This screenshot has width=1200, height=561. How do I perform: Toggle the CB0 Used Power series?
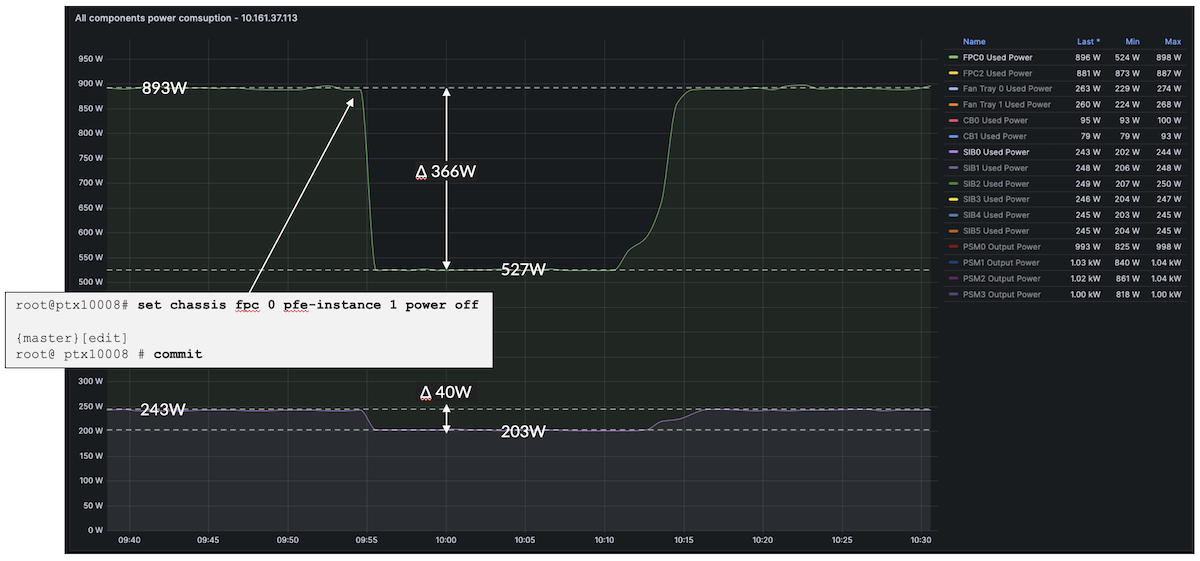click(x=994, y=121)
